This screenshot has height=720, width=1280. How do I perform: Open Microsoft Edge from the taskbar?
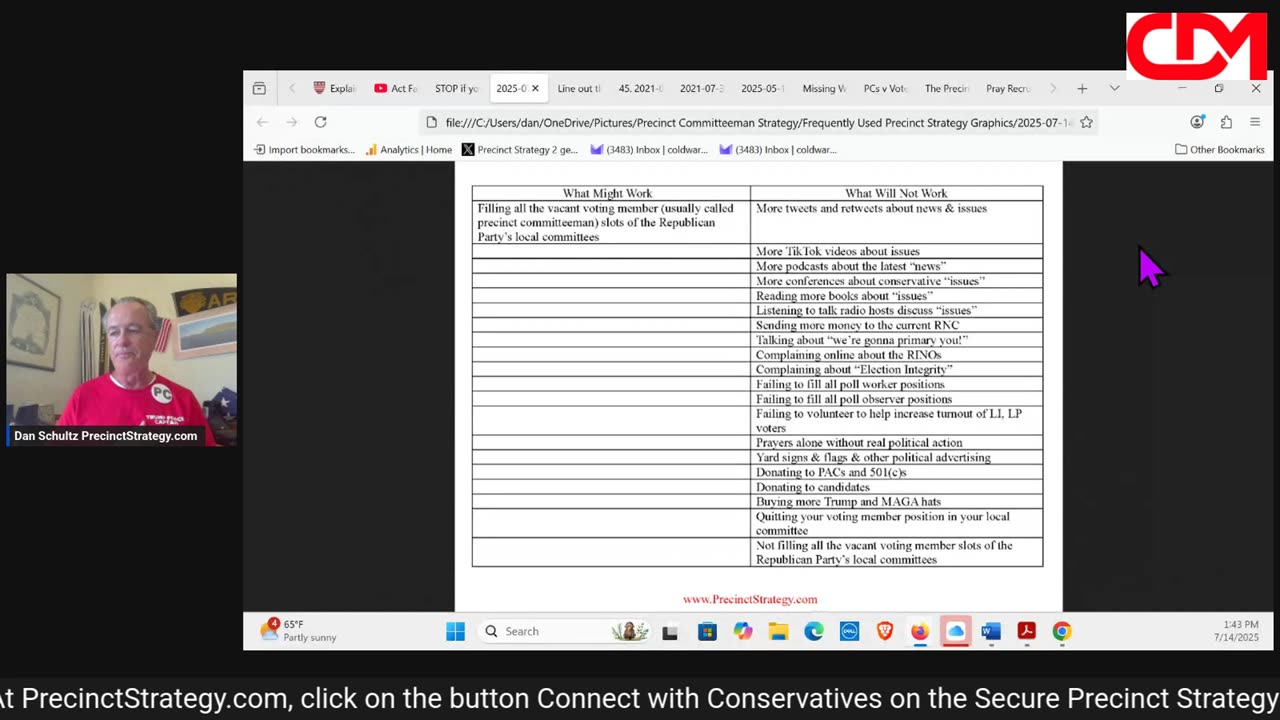[x=814, y=631]
